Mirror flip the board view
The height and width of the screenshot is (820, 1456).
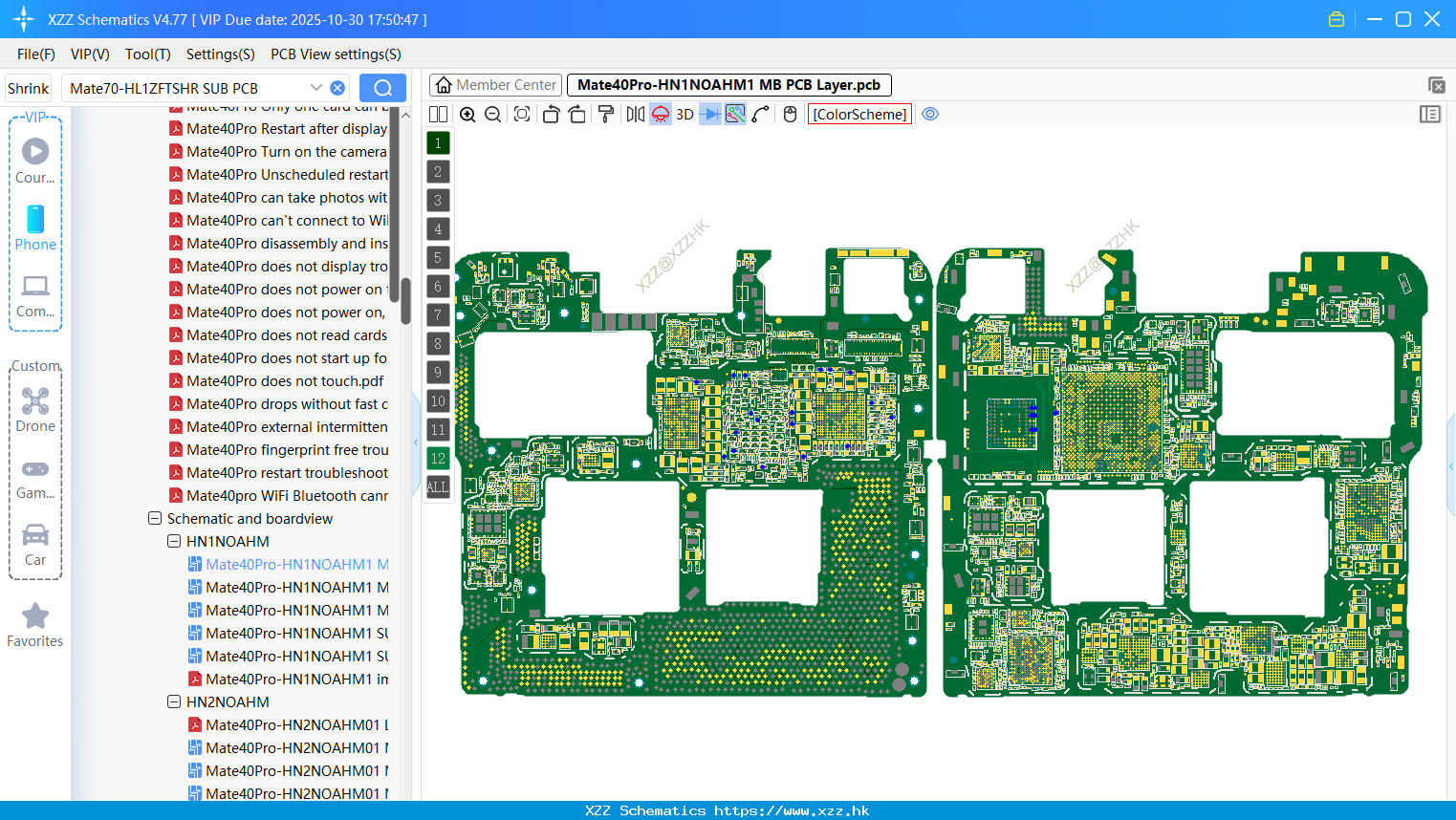(x=636, y=114)
